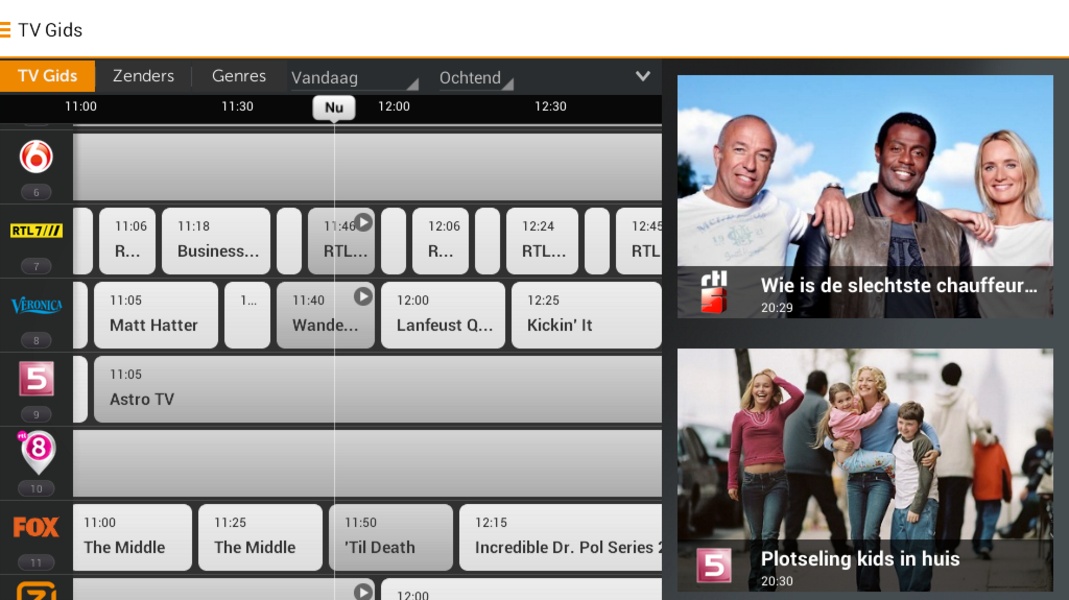Expand the chevron at the guide header

coord(642,76)
